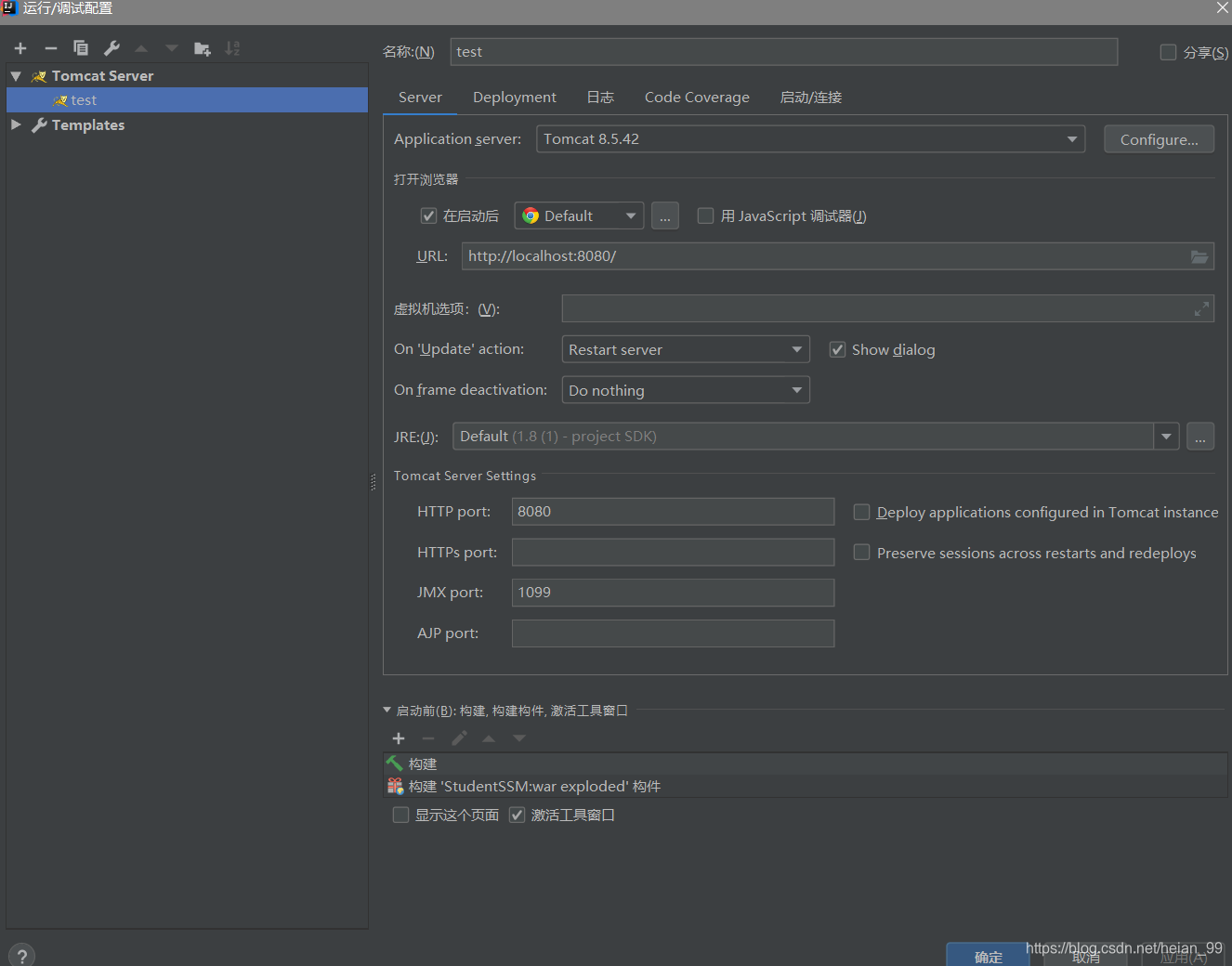1232x966 pixels.
Task: Collapse the Tomcat Server tree node
Action: tap(16, 76)
